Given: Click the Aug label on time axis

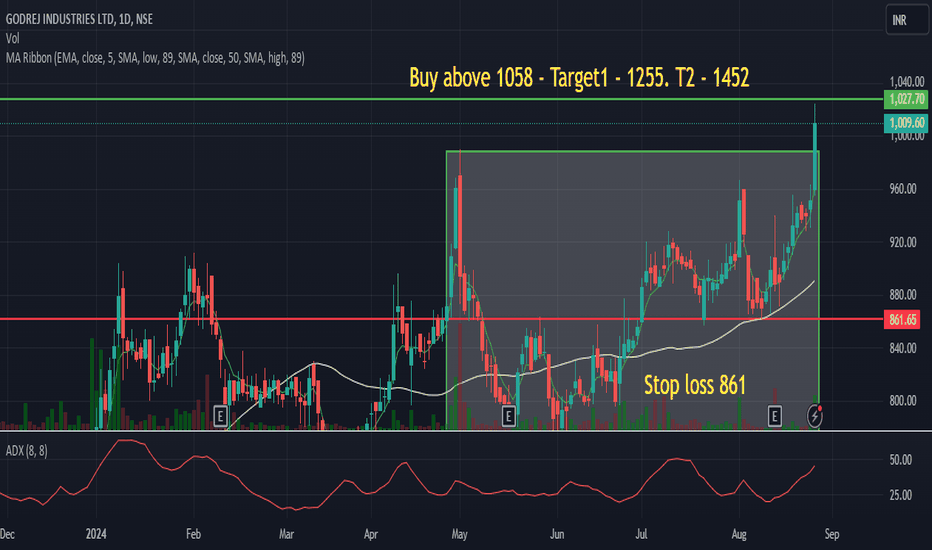Looking at the screenshot, I should pyautogui.click(x=739, y=534).
